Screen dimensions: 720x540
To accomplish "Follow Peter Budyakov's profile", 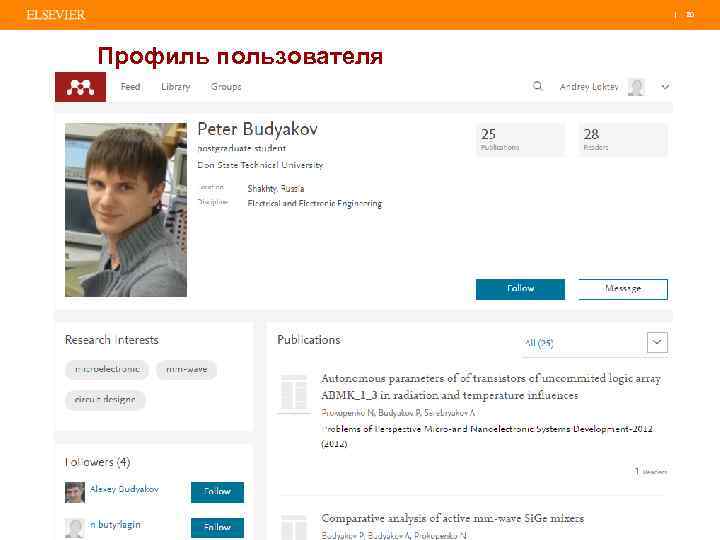I will pyautogui.click(x=520, y=289).
